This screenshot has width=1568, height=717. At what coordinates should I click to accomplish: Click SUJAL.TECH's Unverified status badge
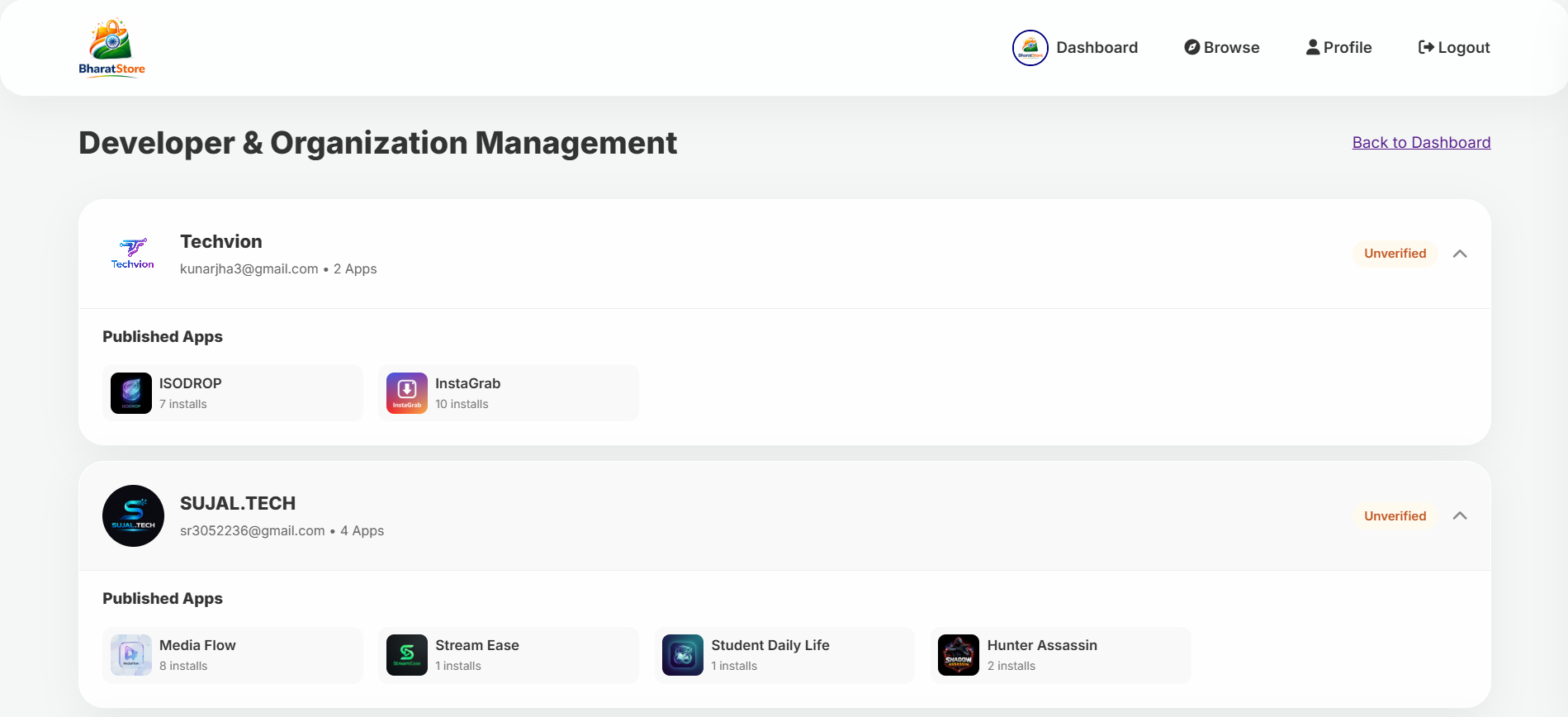pyautogui.click(x=1395, y=515)
